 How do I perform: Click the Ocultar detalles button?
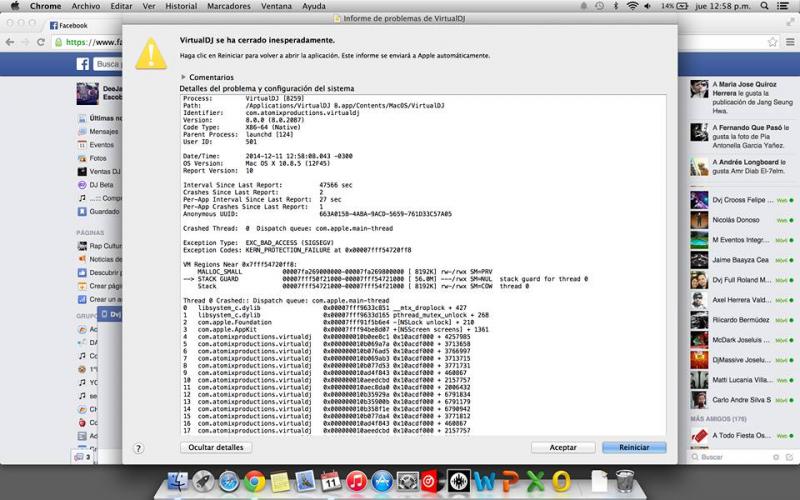tap(216, 447)
